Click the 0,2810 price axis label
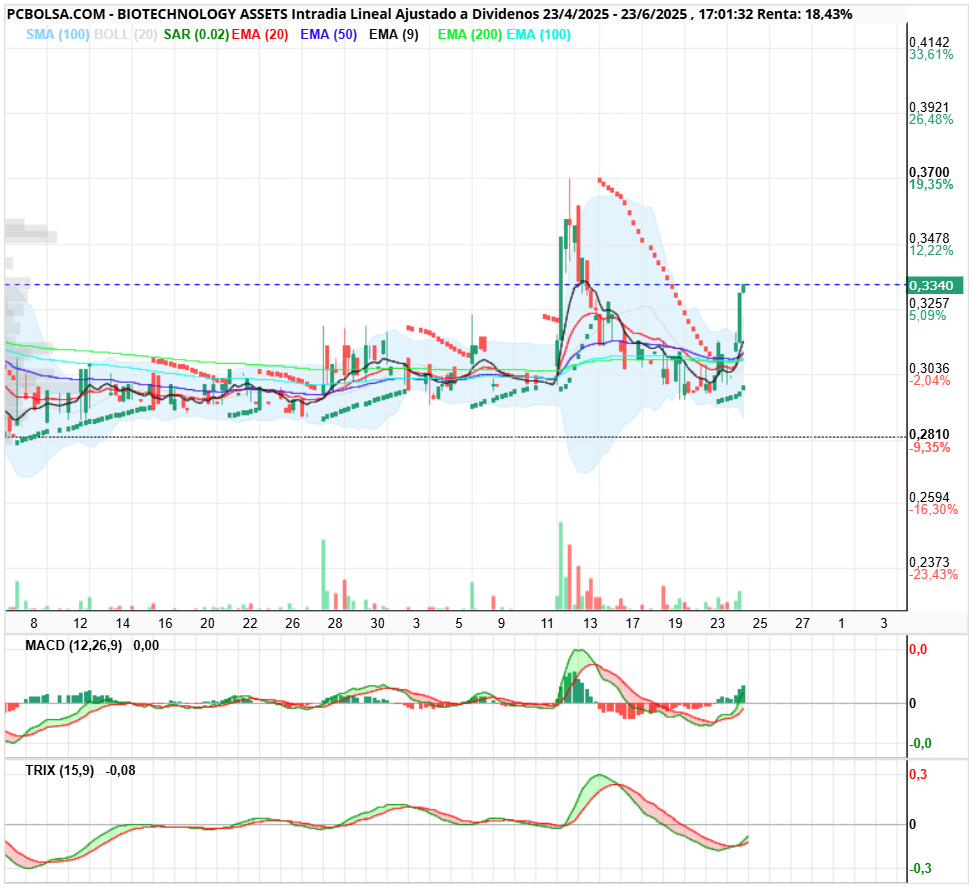Viewport: 973px width, 888px height. [x=929, y=434]
